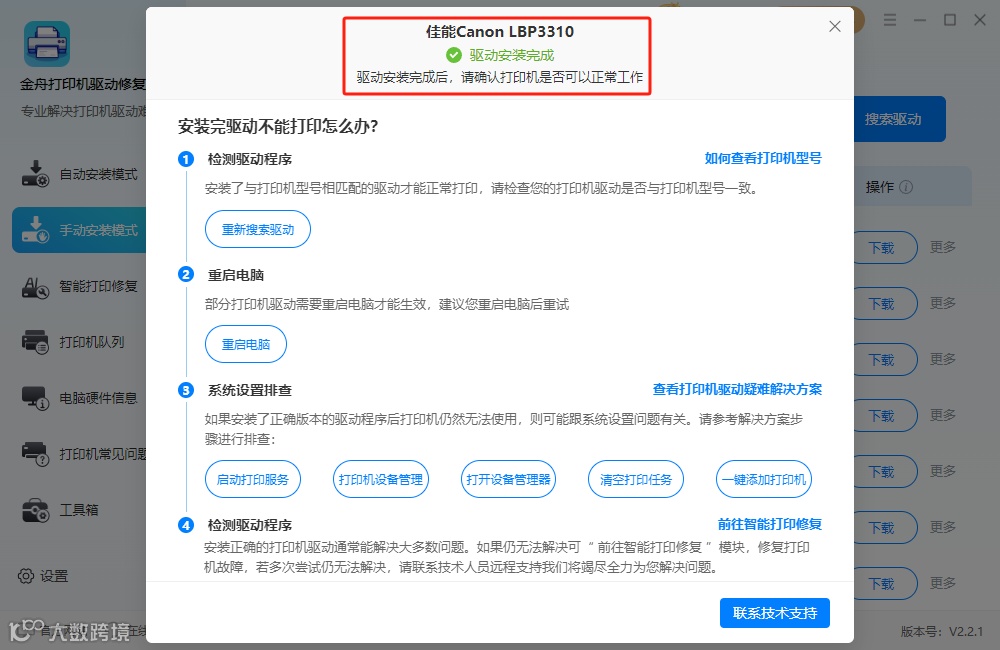Select 手动安装模式 menu label
The height and width of the screenshot is (650, 1000).
tap(99, 230)
